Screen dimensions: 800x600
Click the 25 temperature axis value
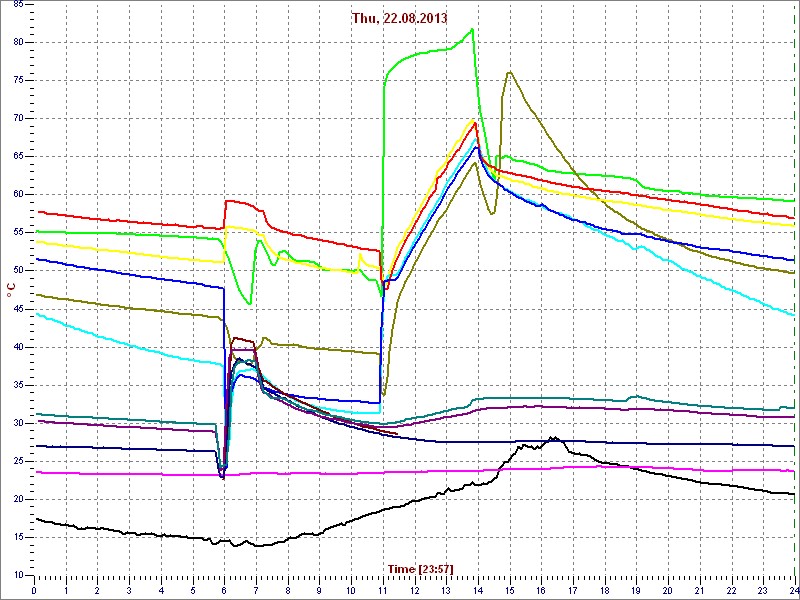pos(17,461)
